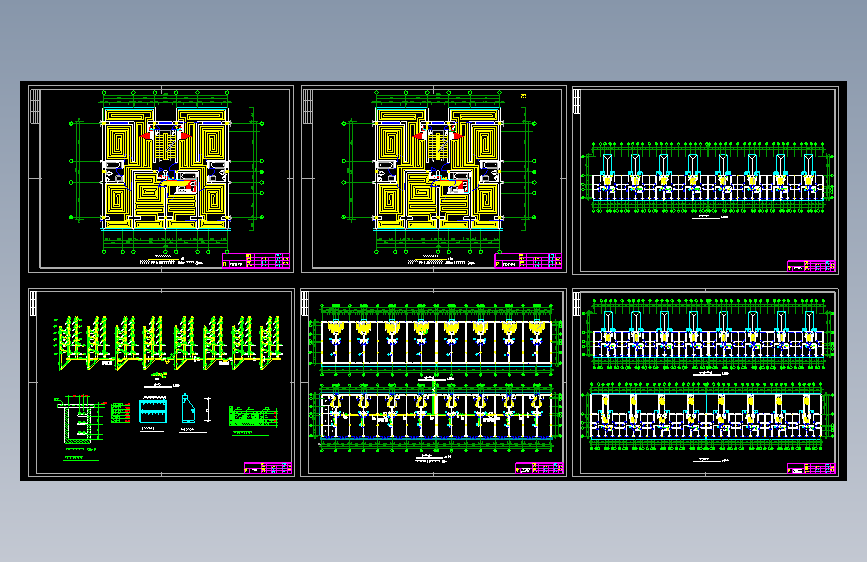Image resolution: width=867 pixels, height=562 pixels.
Task: Click the cyan rectangular tank detail drawing
Action: click(153, 412)
